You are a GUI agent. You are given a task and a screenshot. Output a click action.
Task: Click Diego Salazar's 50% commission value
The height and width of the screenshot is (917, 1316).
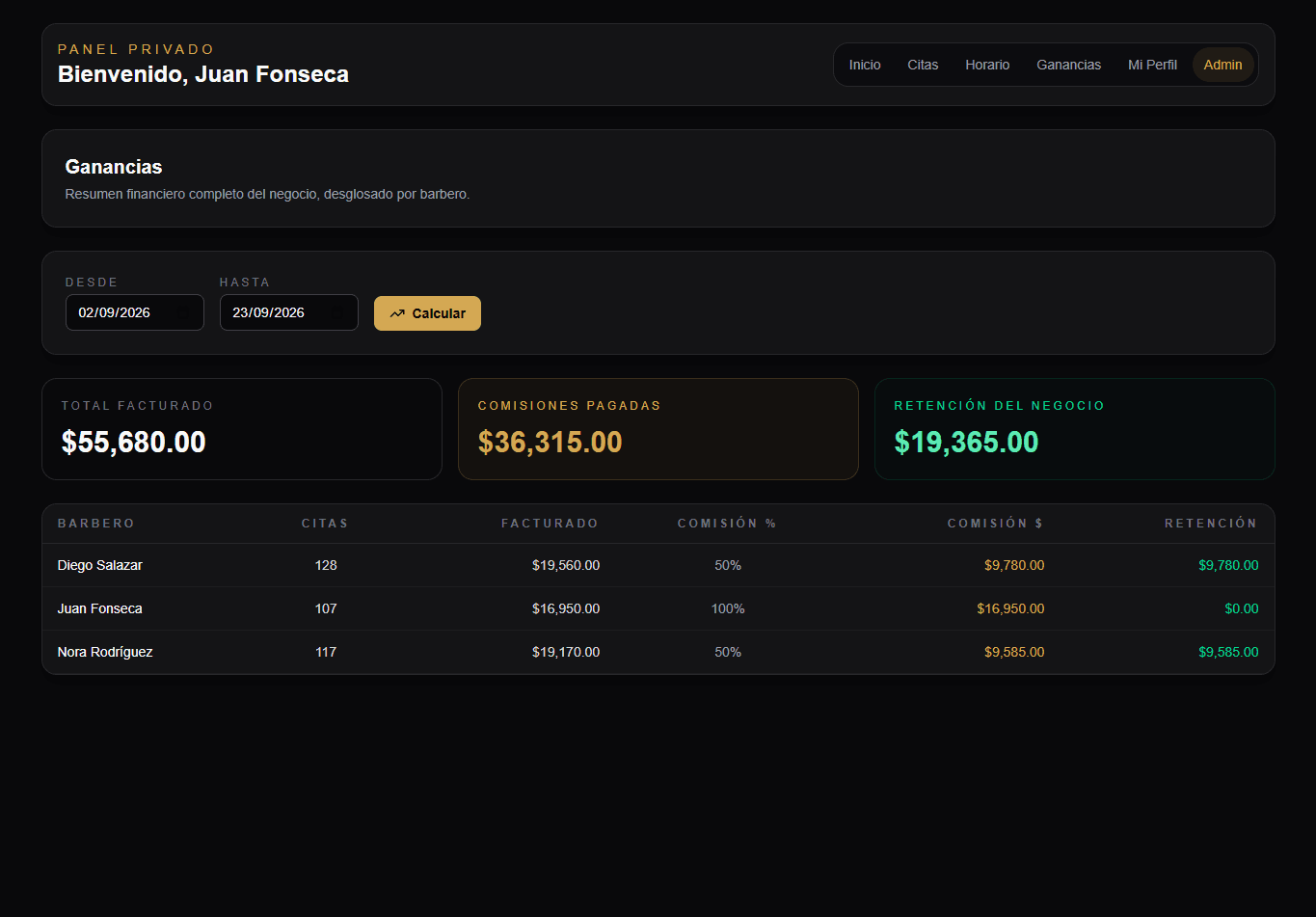tap(728, 565)
